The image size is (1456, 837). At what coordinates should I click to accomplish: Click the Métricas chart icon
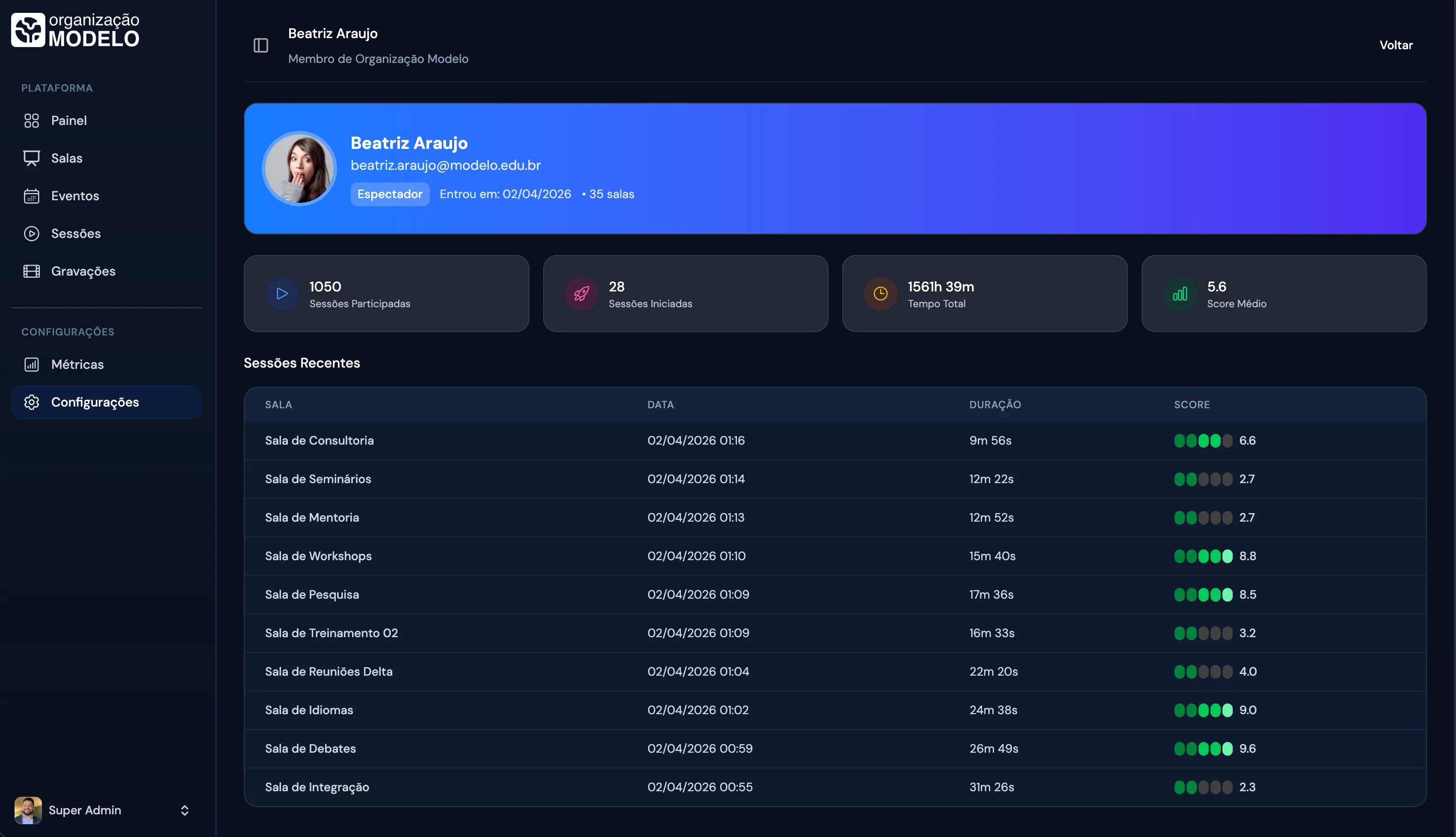(32, 365)
